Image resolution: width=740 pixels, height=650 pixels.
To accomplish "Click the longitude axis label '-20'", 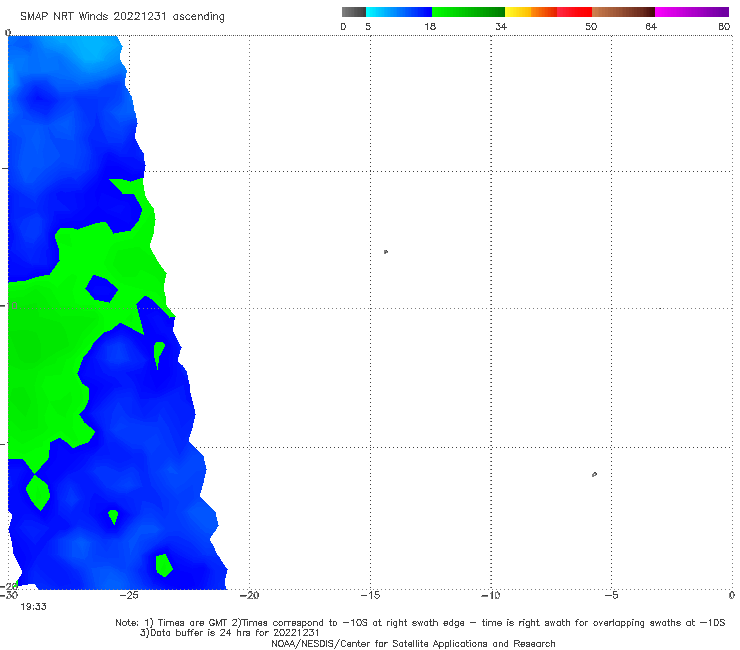I will pos(249,595).
